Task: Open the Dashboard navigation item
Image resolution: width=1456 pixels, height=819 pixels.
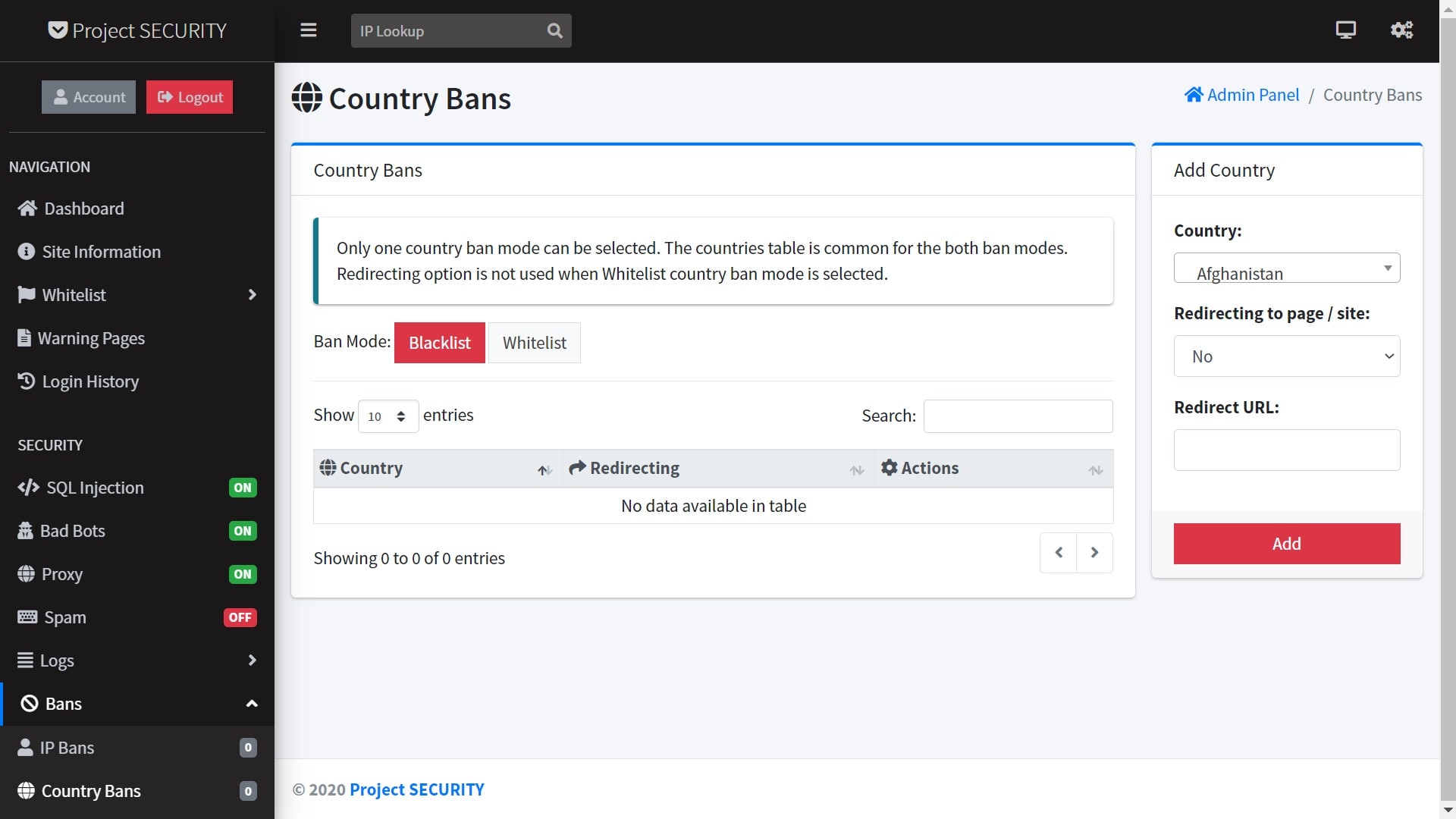Action: click(x=83, y=209)
